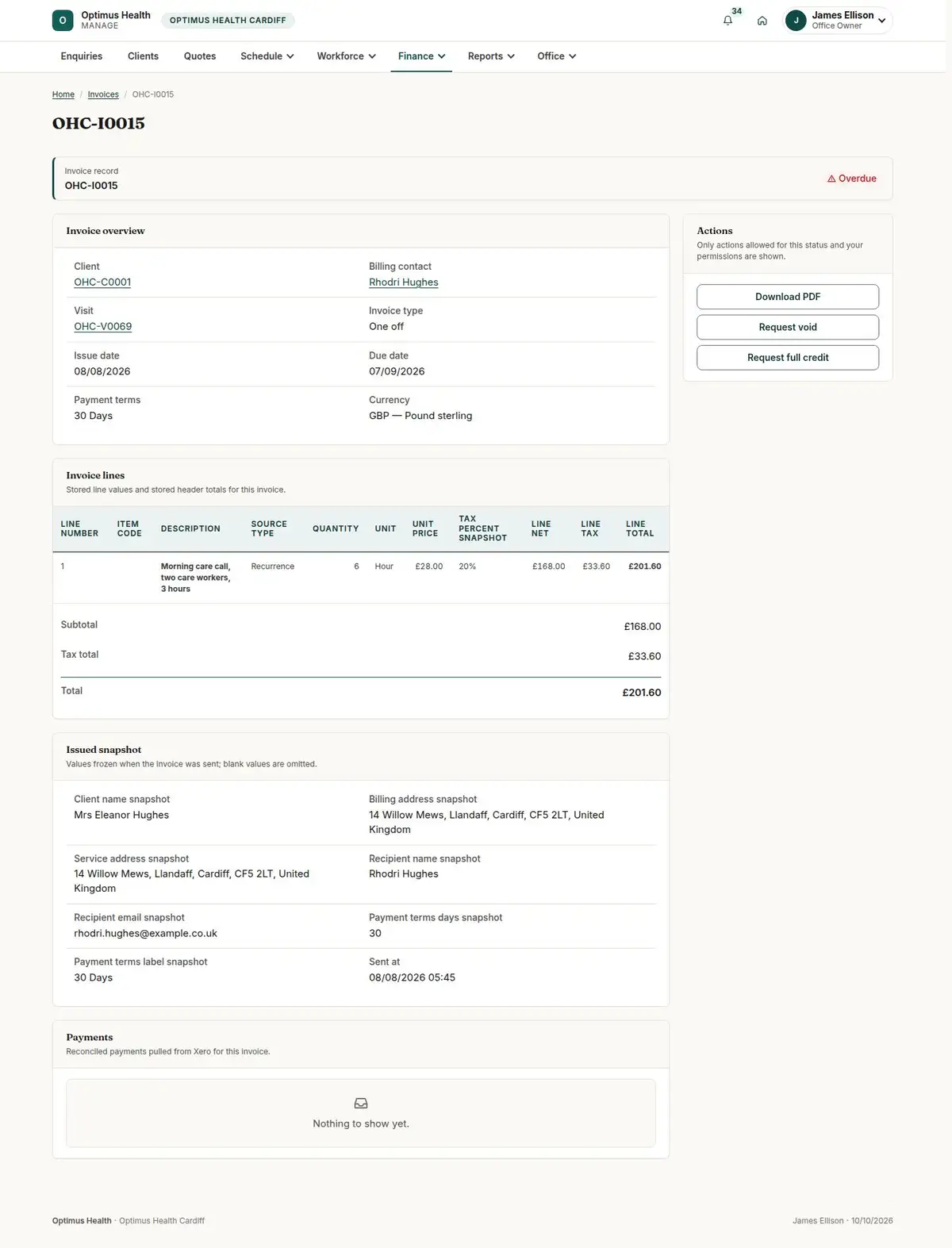Click the Overdue warning triangle icon

pyautogui.click(x=831, y=179)
